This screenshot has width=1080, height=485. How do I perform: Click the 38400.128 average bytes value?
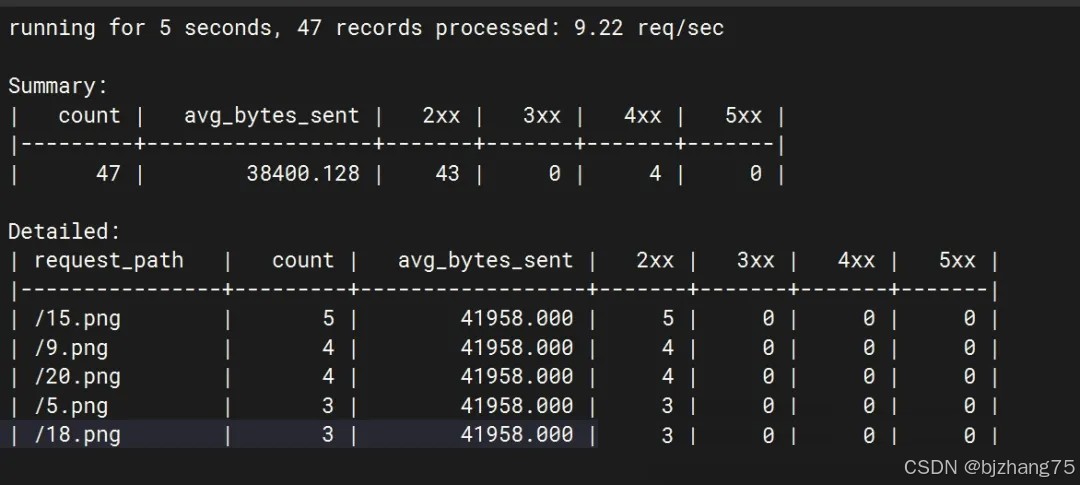302,174
